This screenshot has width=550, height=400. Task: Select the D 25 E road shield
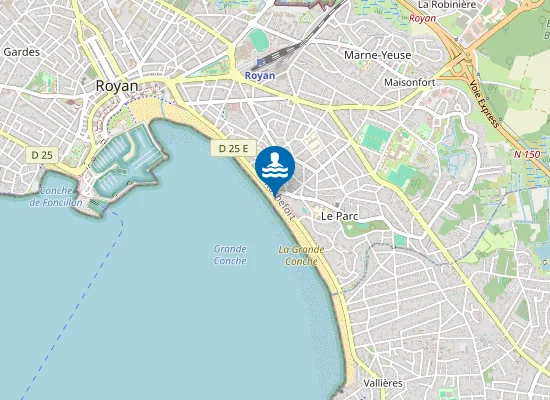pos(233,148)
